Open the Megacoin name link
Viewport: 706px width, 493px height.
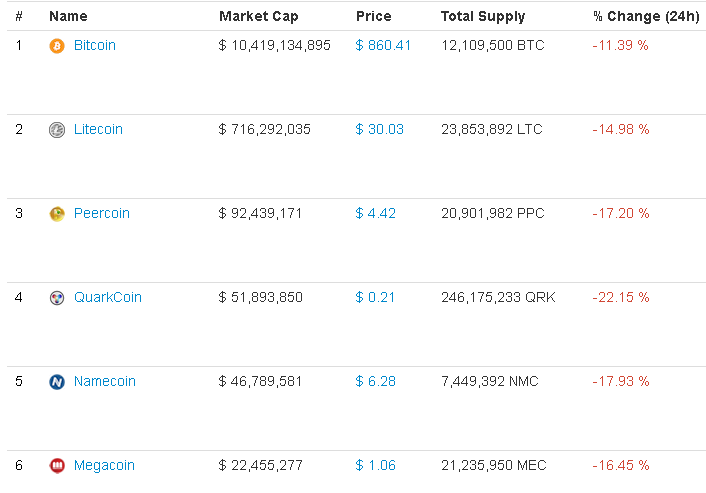click(104, 466)
